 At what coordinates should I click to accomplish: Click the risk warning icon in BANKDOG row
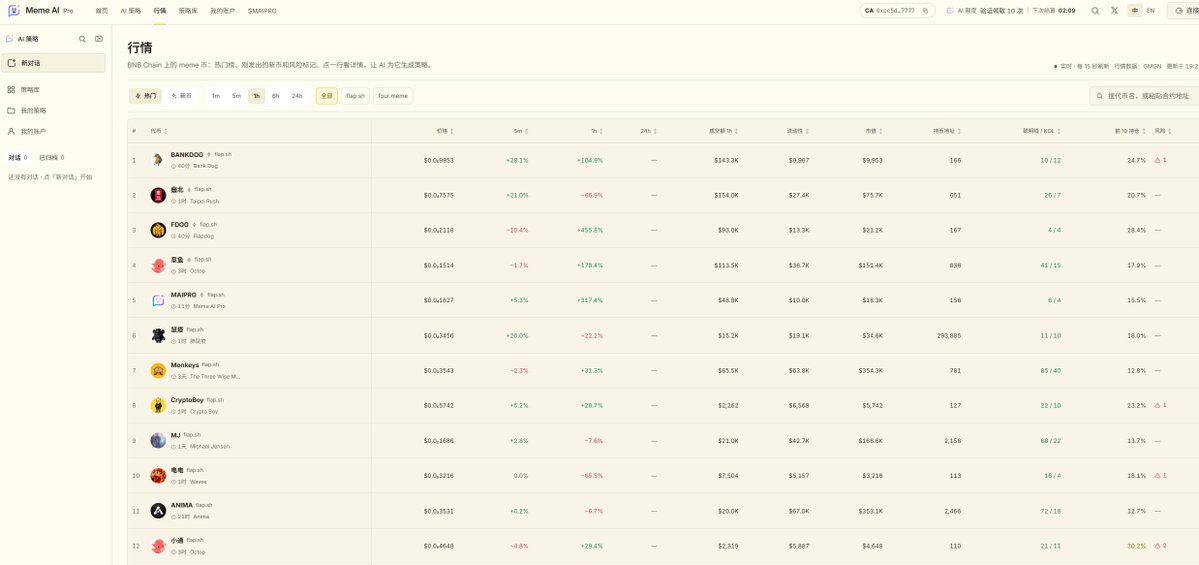point(1158,160)
